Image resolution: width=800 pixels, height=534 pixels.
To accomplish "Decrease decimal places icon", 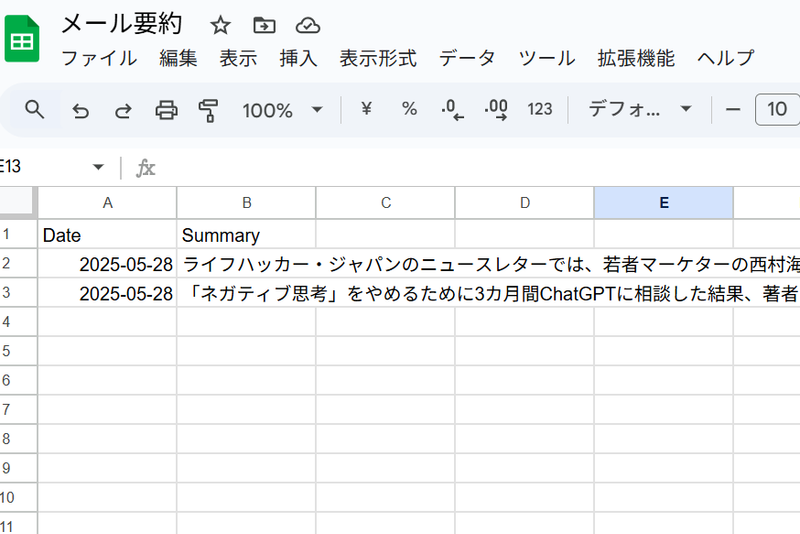I will 453,110.
